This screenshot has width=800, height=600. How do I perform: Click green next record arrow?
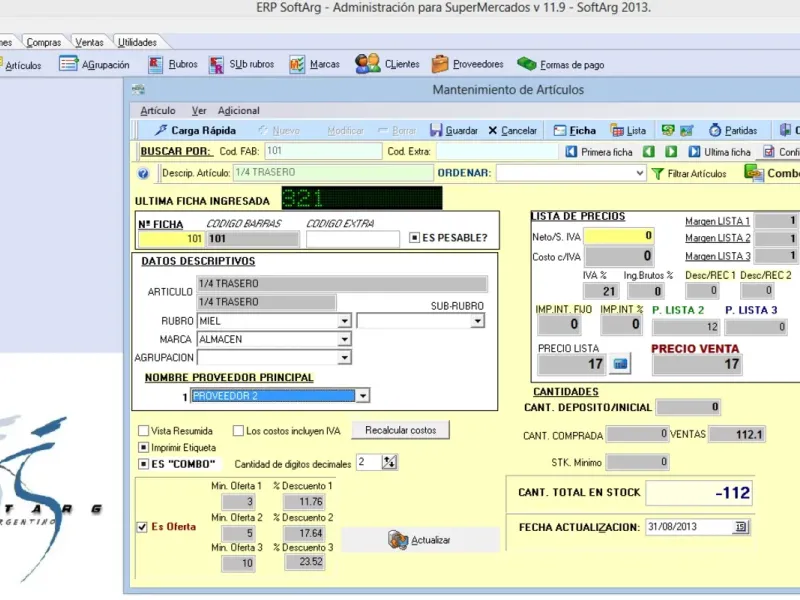[671, 152]
